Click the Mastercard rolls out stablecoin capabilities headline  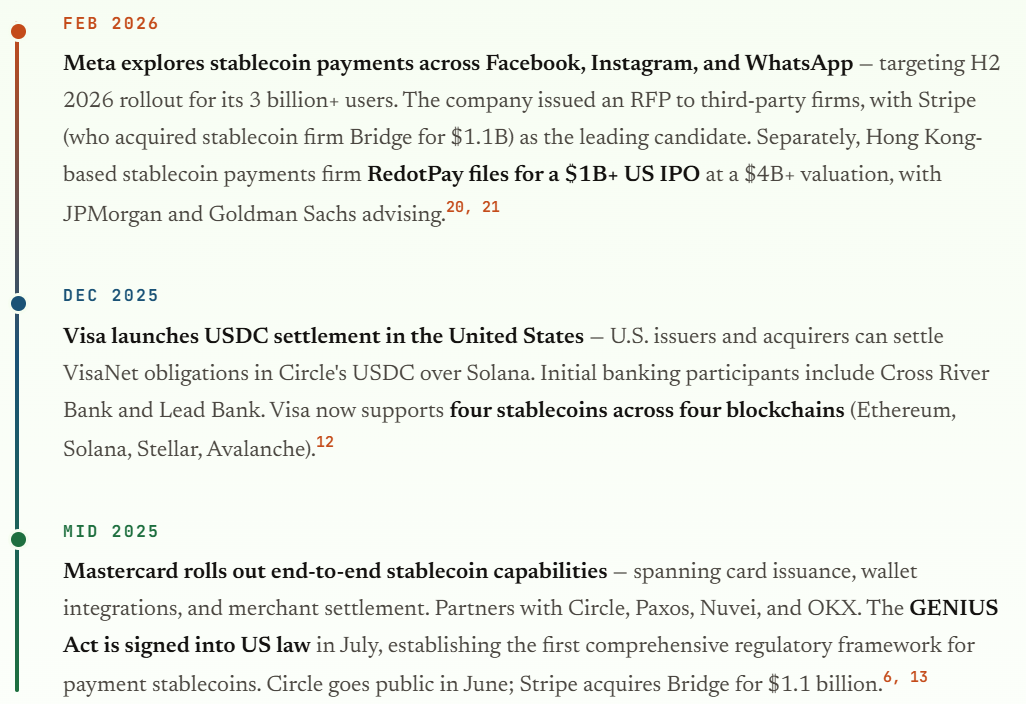pyautogui.click(x=335, y=572)
